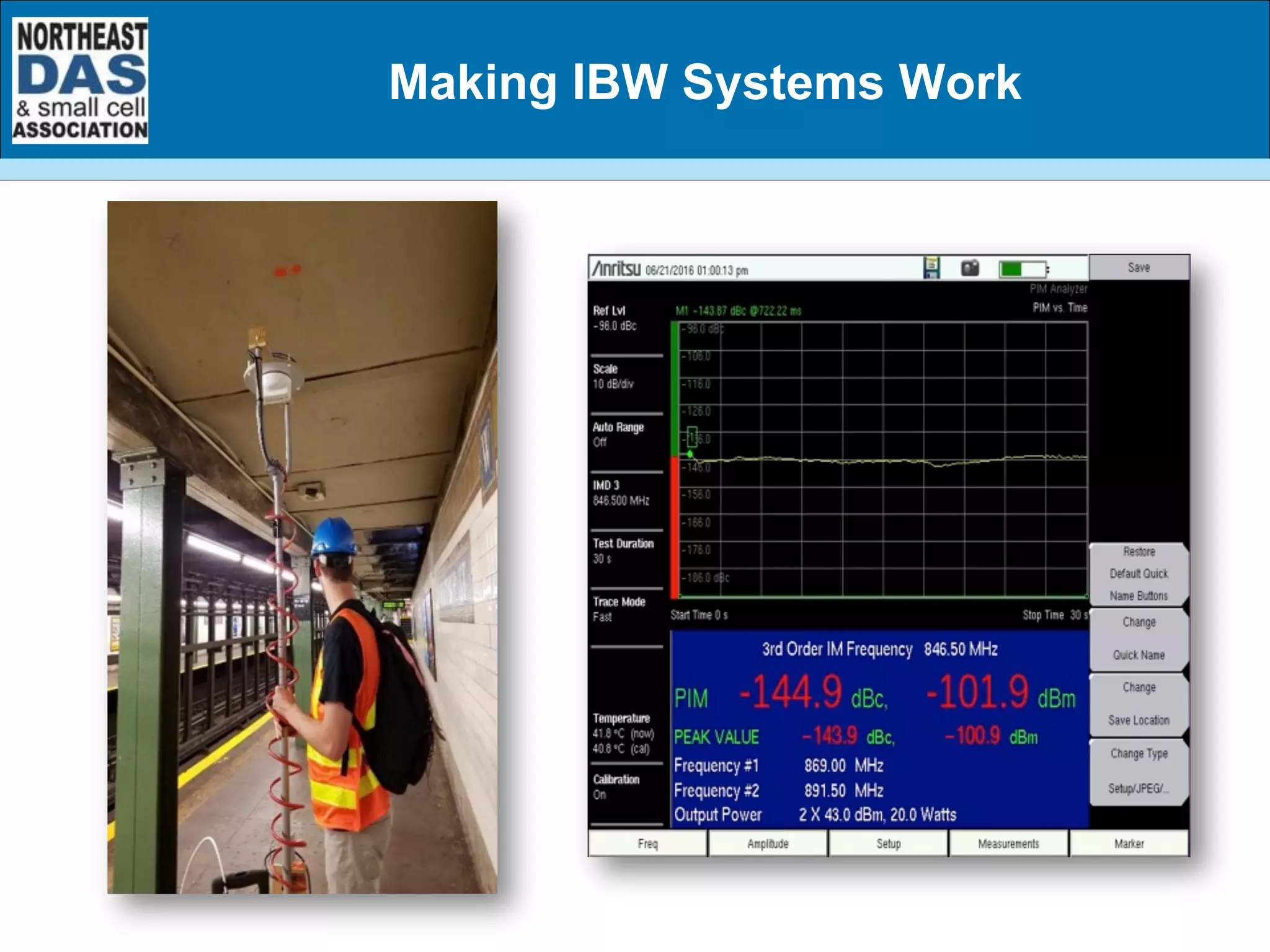Viewport: 1270px width, 952px height.
Task: Click Frequency #1 869.00 MHz row
Action: 779,765
